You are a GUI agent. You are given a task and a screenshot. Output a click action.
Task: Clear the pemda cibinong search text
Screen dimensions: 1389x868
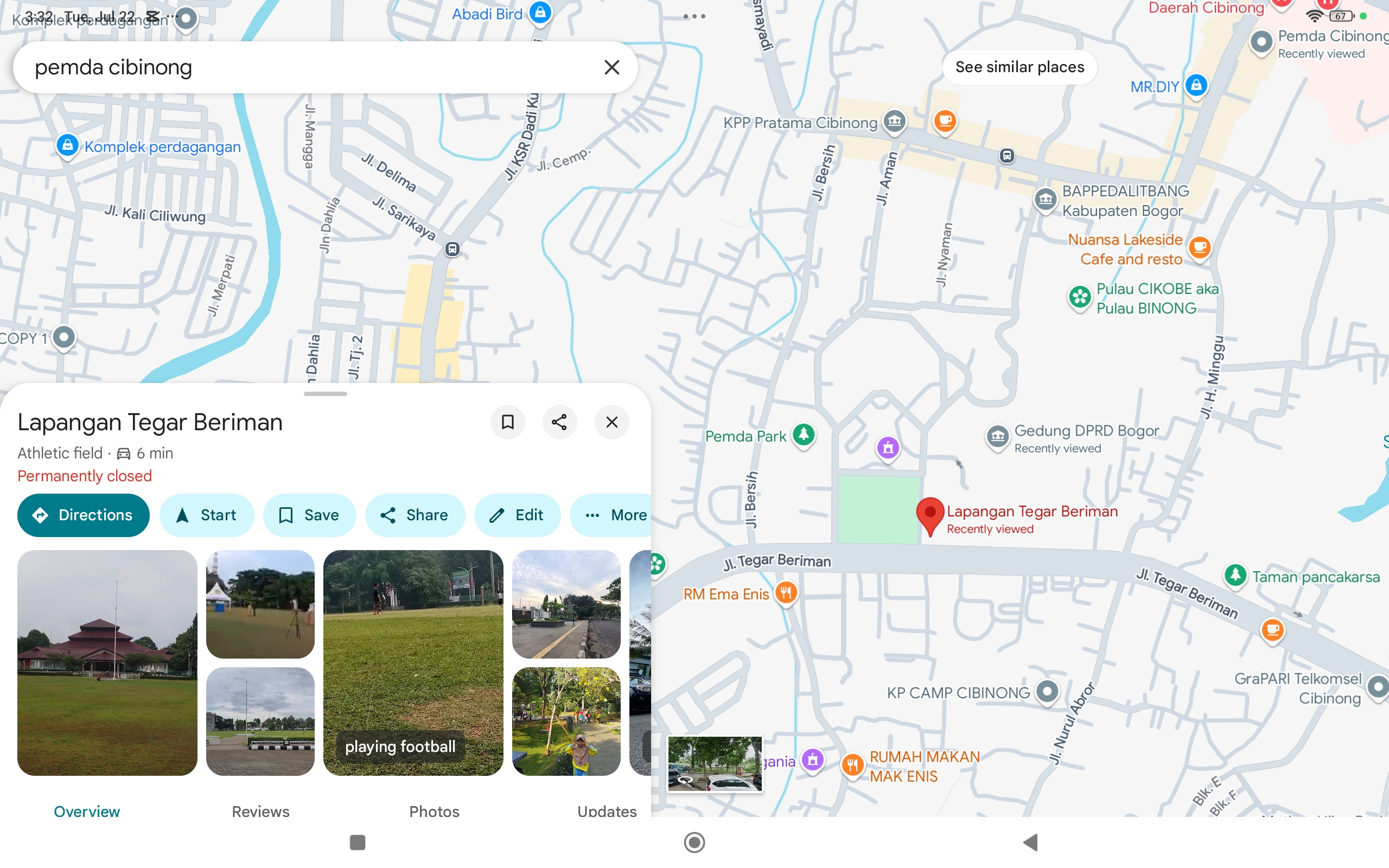(611, 67)
